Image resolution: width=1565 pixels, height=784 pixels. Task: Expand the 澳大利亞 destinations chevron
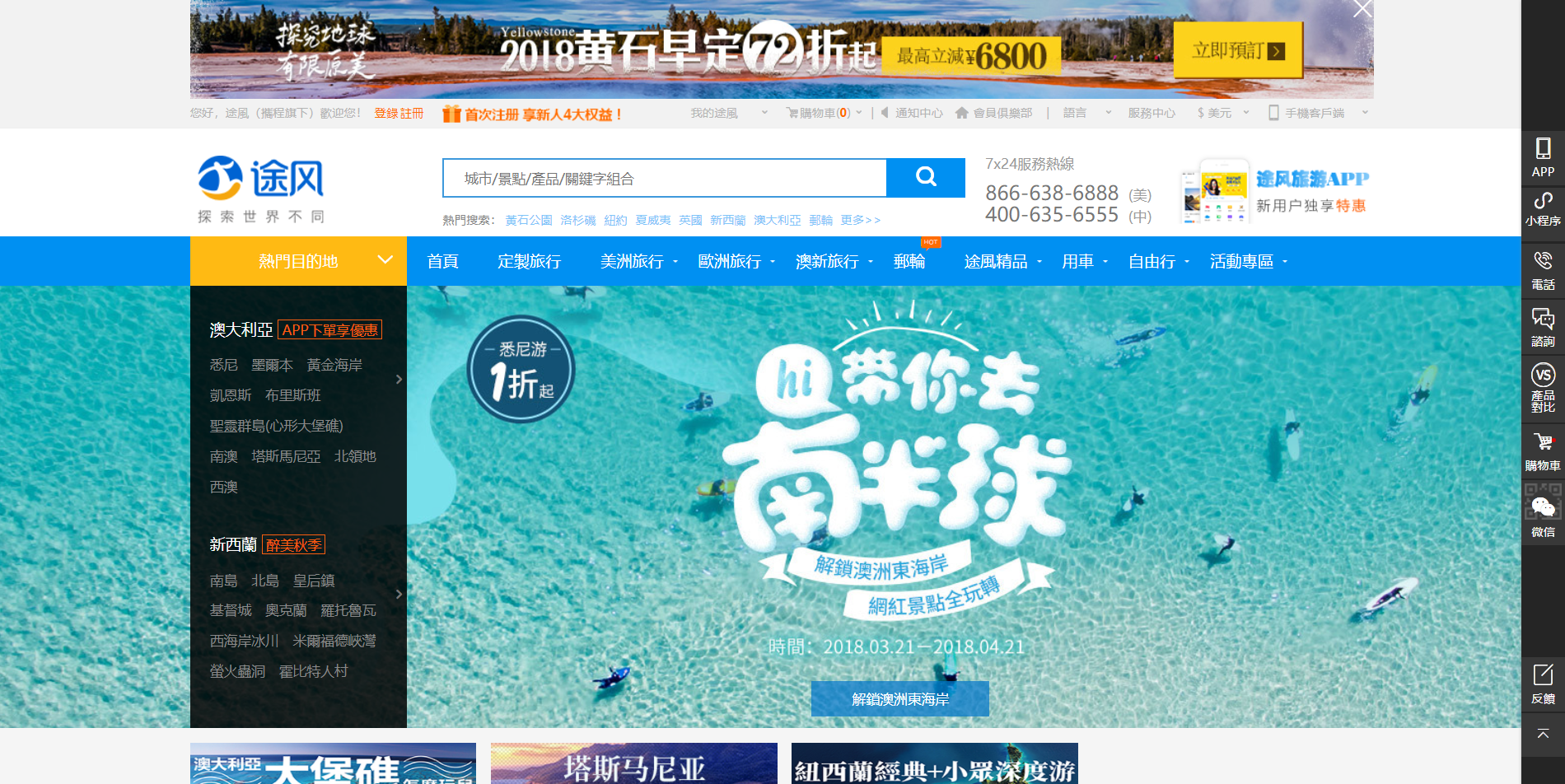(x=399, y=380)
